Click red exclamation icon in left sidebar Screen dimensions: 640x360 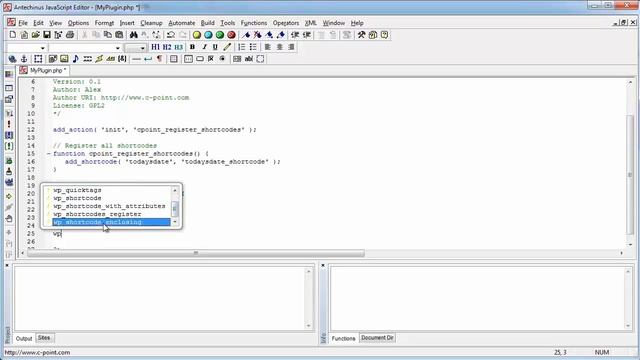9,124
